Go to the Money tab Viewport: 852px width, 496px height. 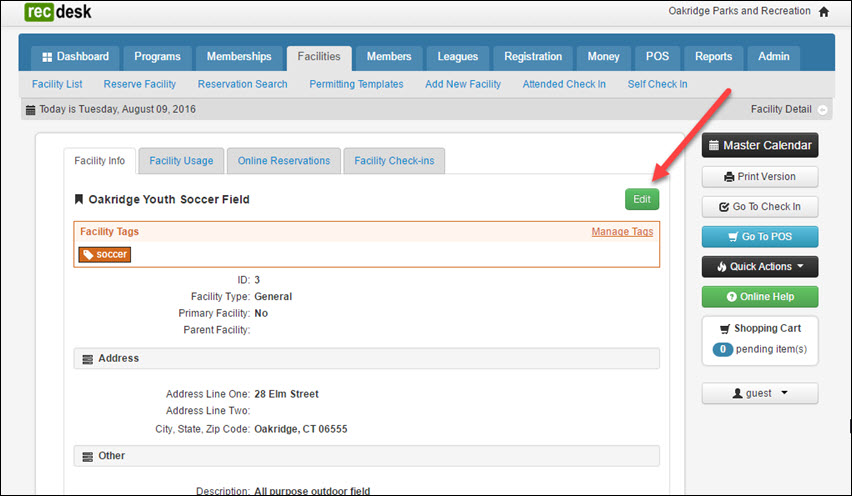[x=603, y=57]
